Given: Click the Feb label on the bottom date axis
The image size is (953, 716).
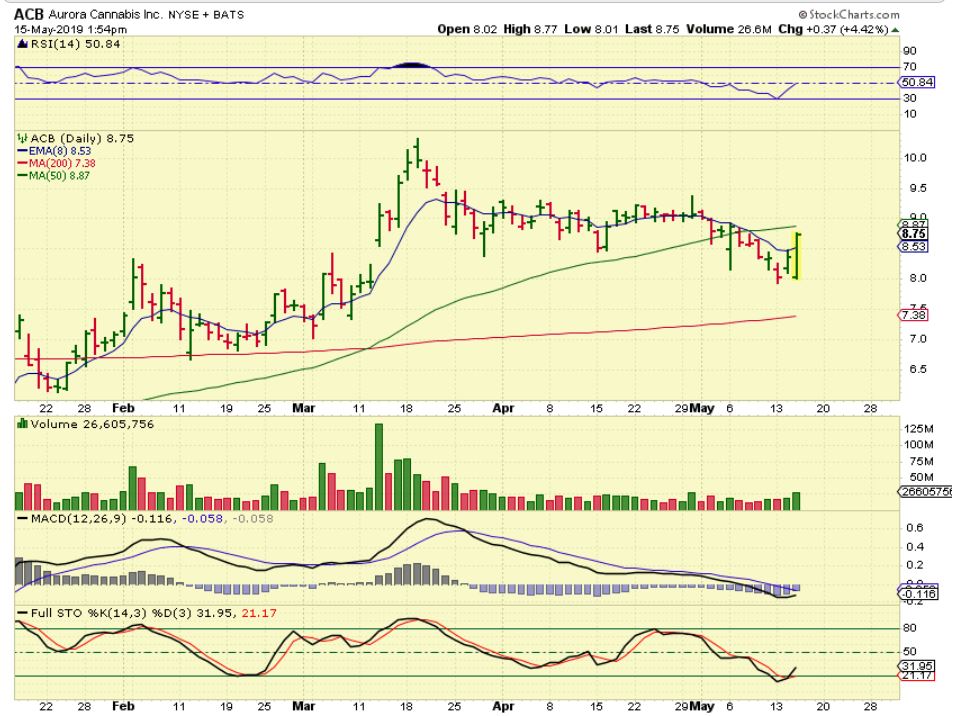Looking at the screenshot, I should point(123,706).
